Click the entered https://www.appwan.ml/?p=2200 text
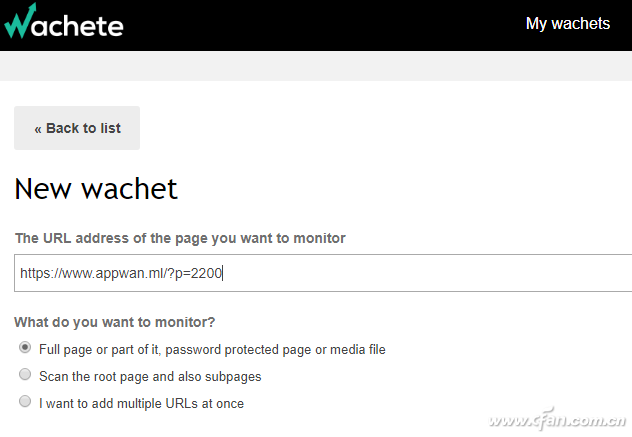The width and height of the screenshot is (632, 437). pos(121,273)
